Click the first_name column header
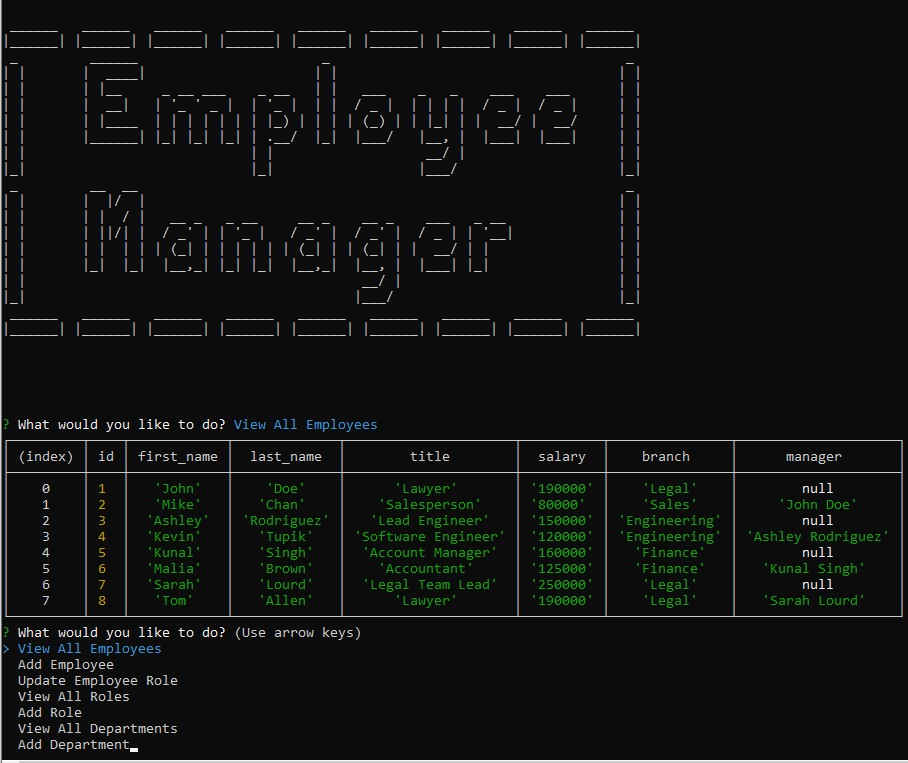 coord(178,457)
